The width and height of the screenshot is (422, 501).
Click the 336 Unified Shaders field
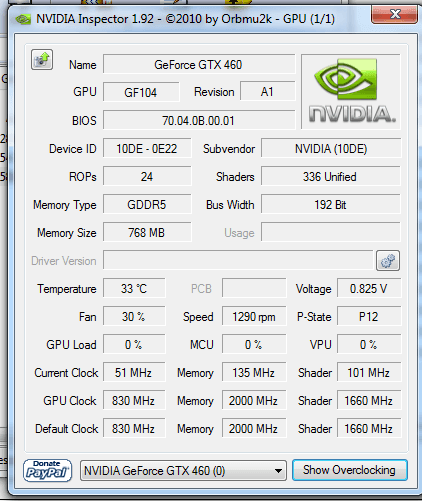pos(331,176)
